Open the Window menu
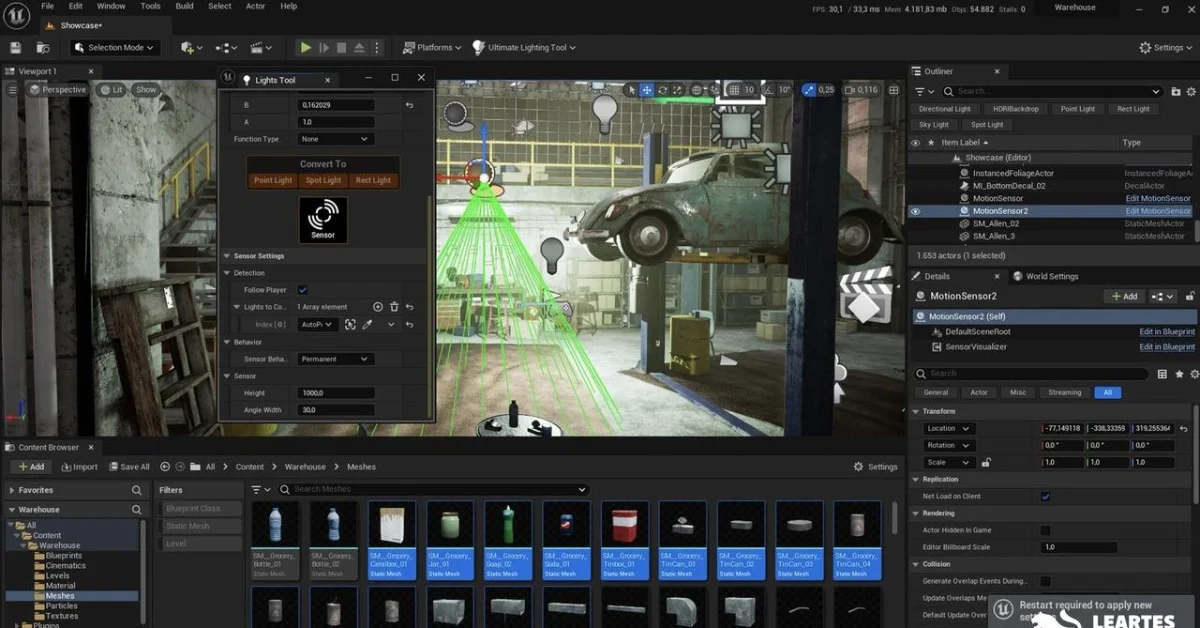1200x628 pixels. (x=110, y=6)
